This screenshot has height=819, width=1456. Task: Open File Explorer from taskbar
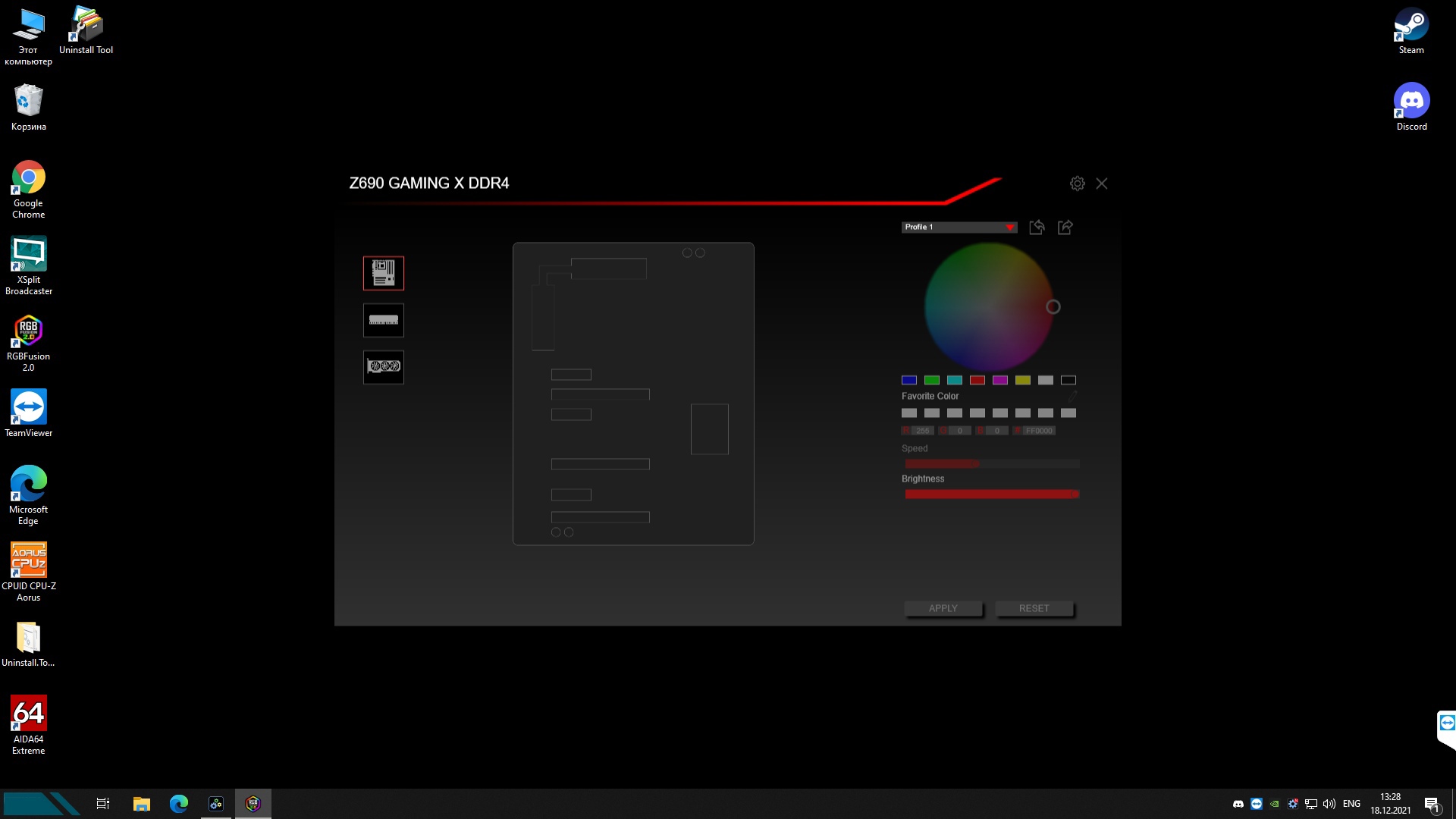pyautogui.click(x=141, y=804)
